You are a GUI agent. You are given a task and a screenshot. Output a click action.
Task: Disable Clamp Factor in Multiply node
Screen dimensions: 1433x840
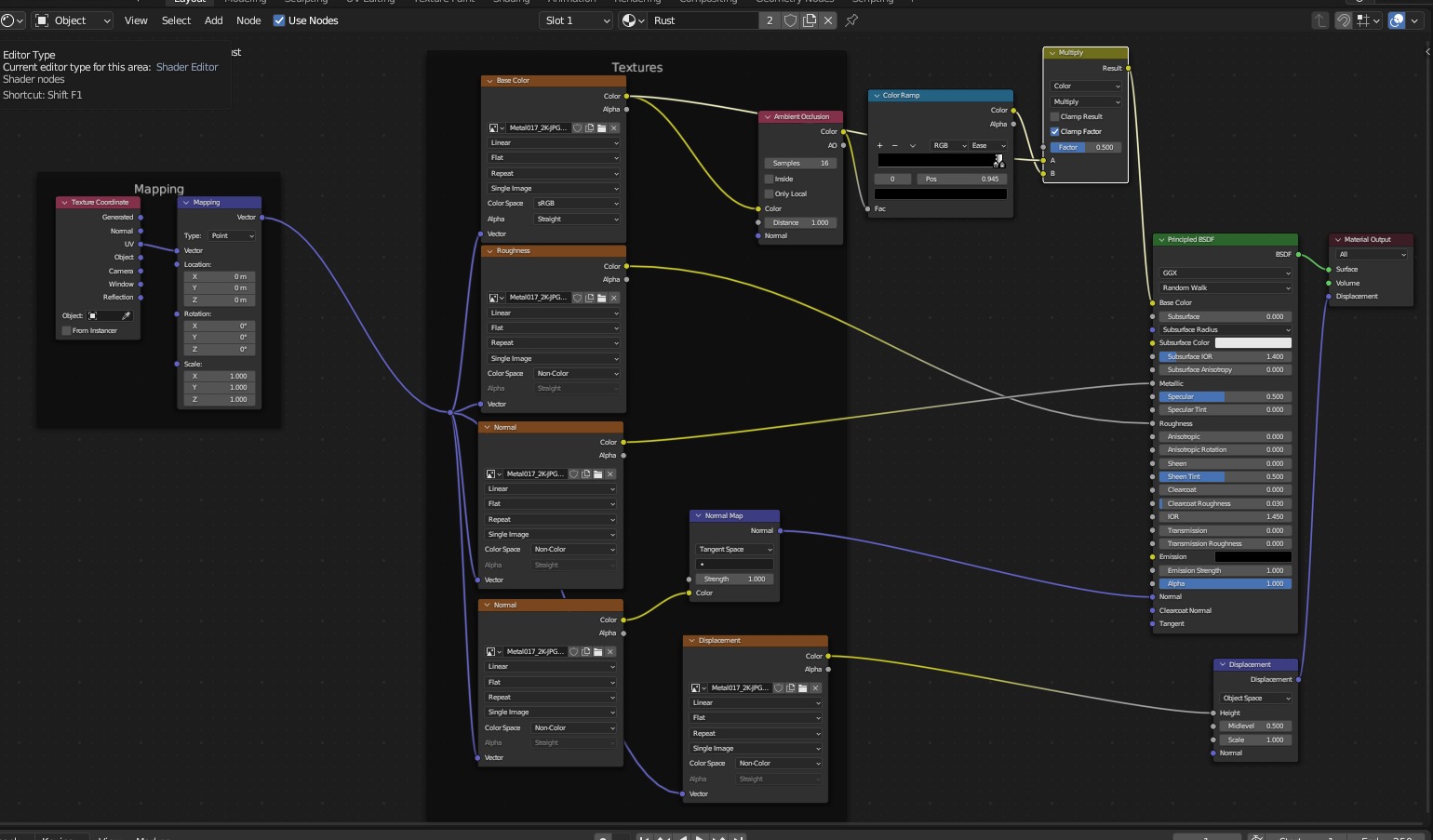1054,131
